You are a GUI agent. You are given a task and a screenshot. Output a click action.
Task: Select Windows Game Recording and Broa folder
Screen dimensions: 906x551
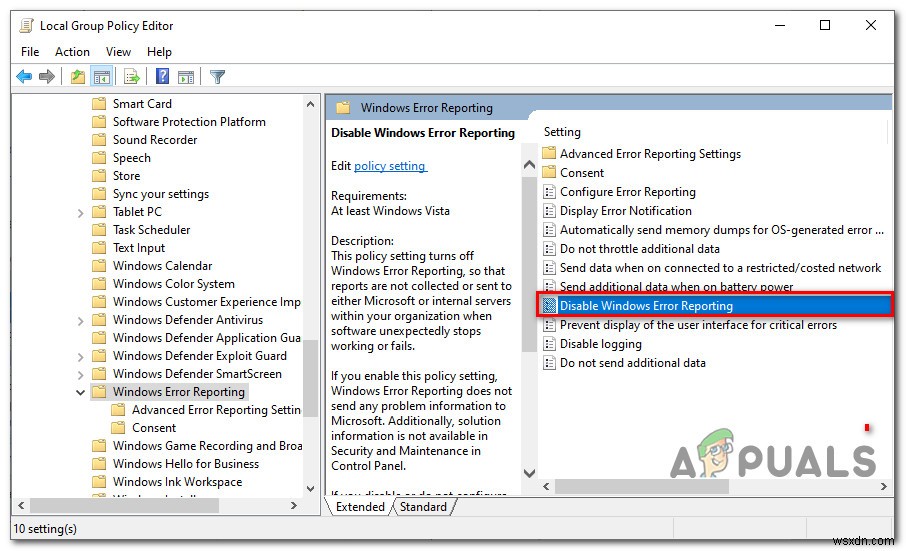207,446
